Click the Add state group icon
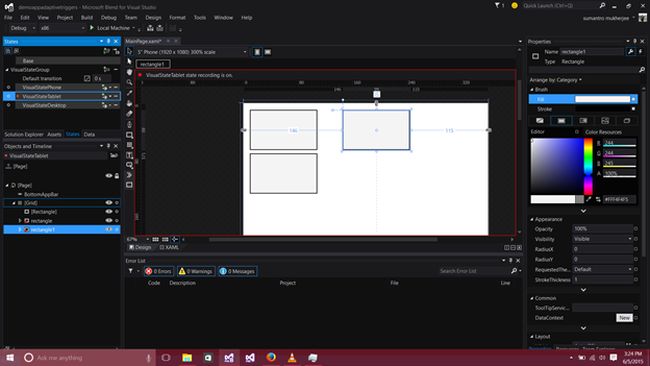 [x=107, y=51]
